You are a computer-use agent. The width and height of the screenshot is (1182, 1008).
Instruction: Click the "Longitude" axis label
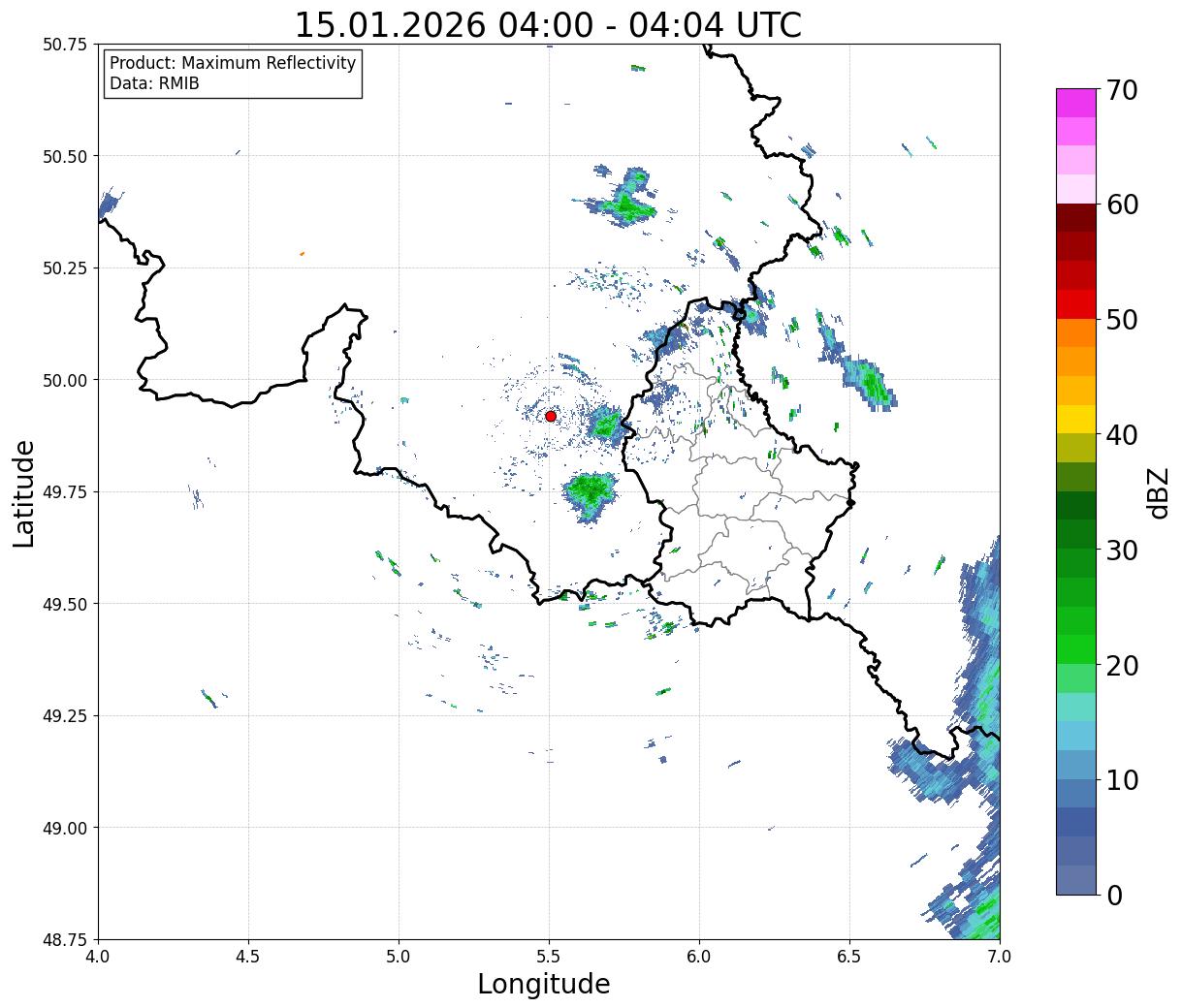(544, 984)
